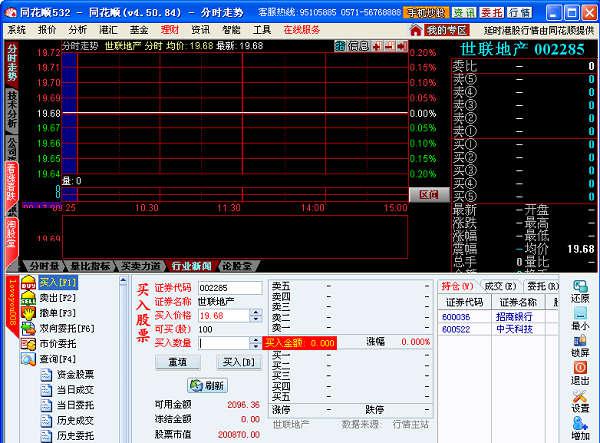This screenshot has height=443, width=600.
Task: Click the document icon for 当日委托
Action: [x=46, y=406]
